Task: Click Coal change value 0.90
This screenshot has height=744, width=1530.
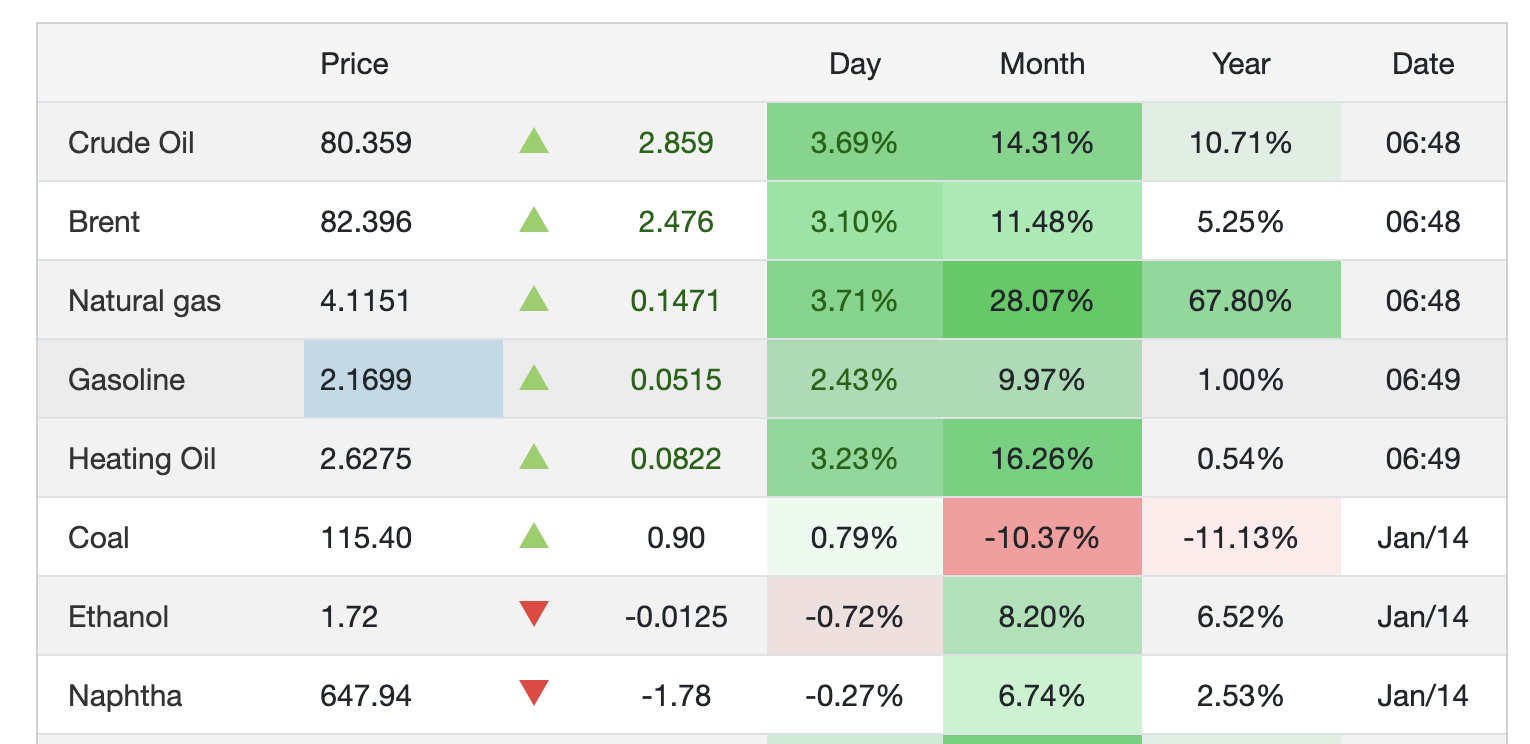Action: point(676,538)
